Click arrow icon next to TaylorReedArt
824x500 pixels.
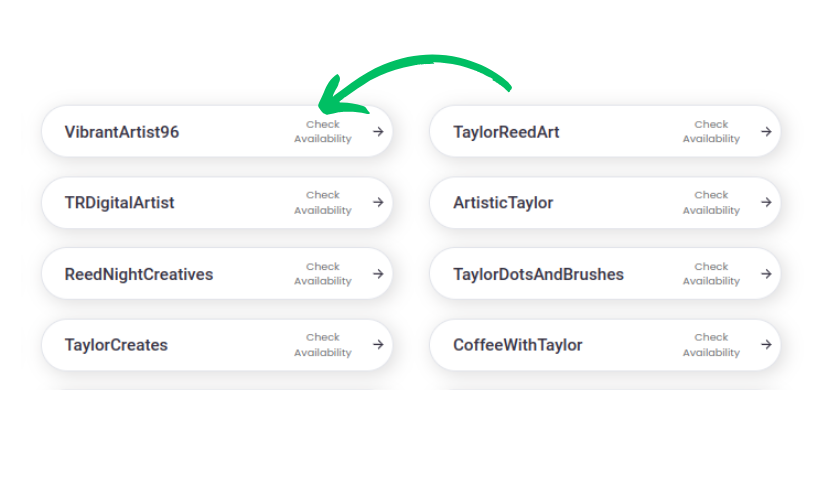pyautogui.click(x=766, y=131)
